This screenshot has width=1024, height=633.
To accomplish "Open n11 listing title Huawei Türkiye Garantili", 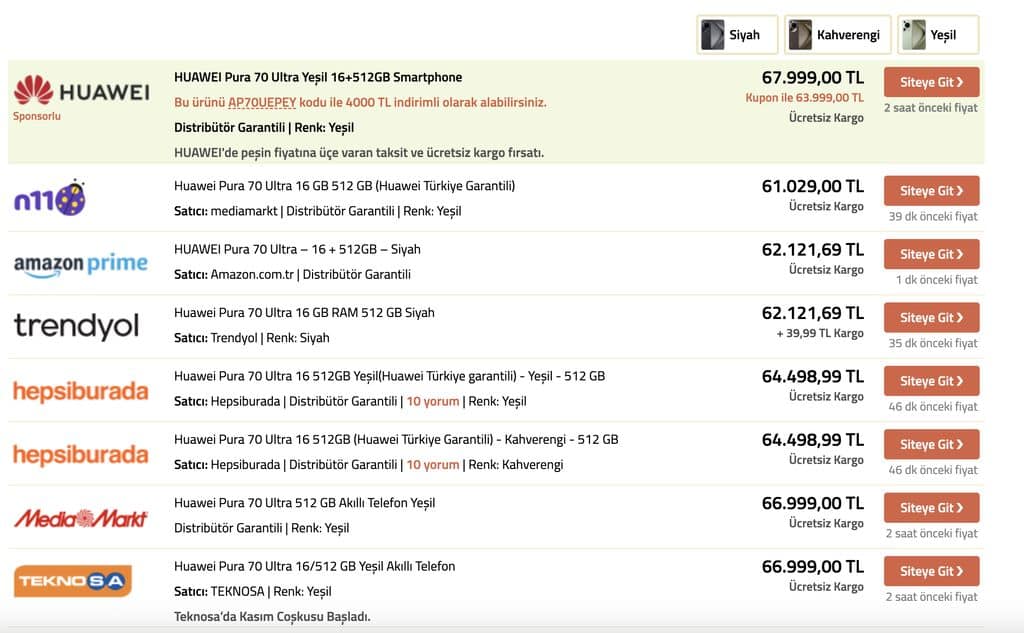I will [x=344, y=186].
